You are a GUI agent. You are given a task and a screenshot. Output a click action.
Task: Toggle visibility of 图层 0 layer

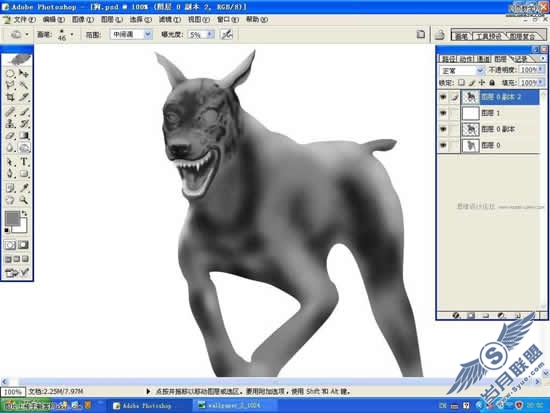443,145
